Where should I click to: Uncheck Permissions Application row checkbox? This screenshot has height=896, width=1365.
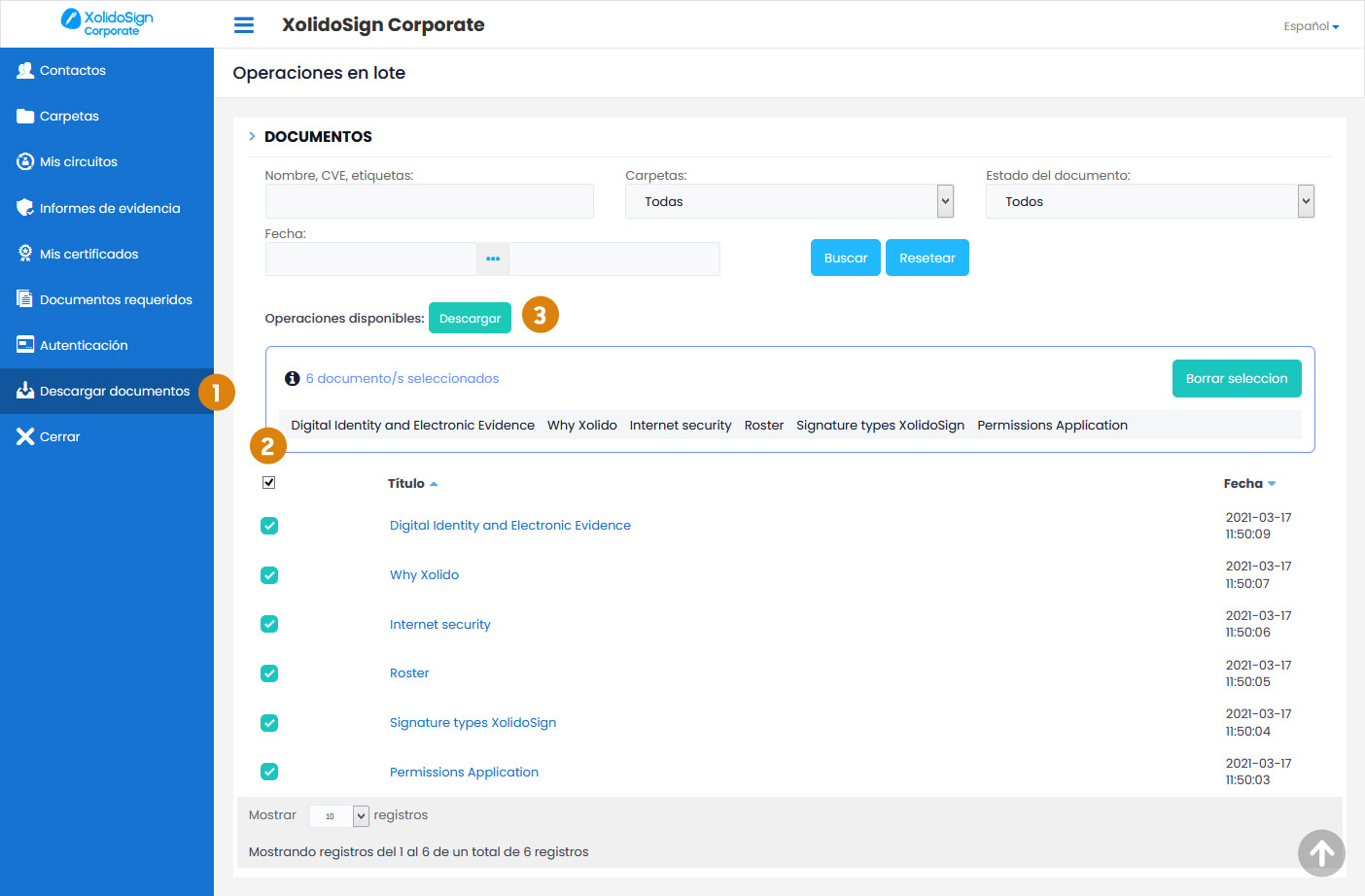pos(269,772)
